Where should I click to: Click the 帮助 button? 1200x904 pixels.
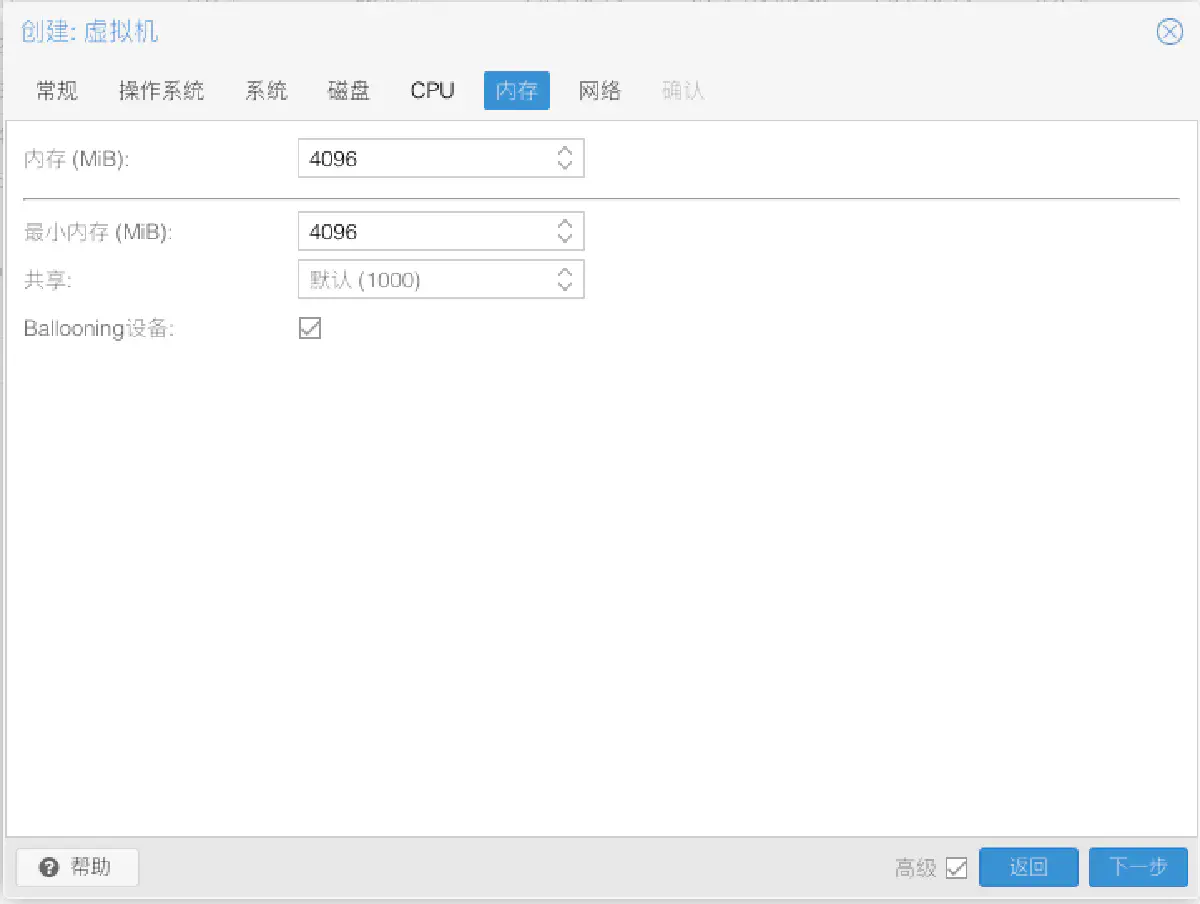pyautogui.click(x=75, y=867)
